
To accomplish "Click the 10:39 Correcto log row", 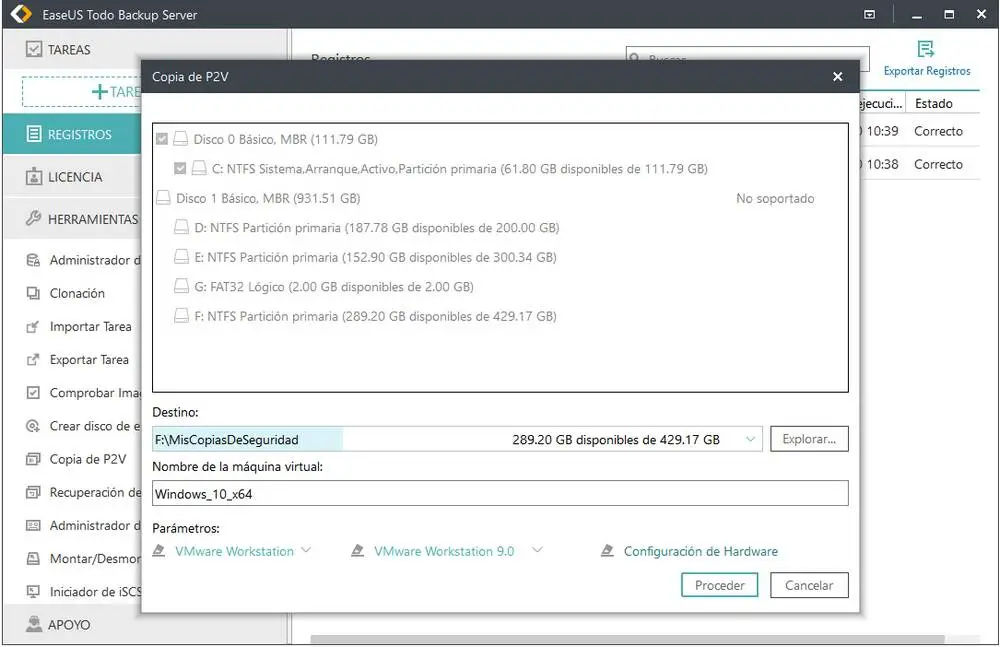I will [918, 131].
